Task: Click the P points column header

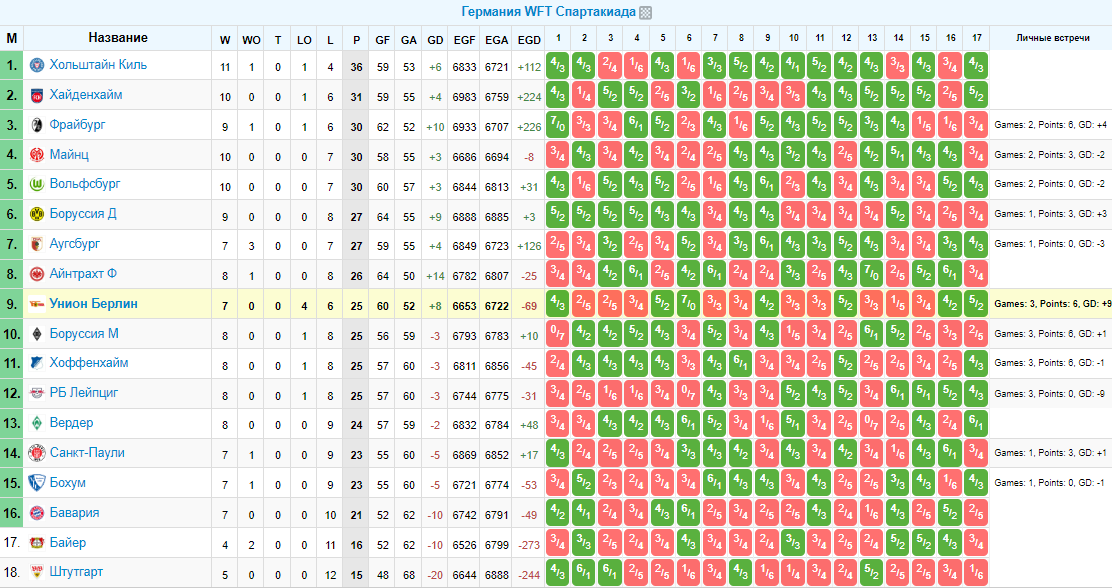Action: click(x=356, y=40)
